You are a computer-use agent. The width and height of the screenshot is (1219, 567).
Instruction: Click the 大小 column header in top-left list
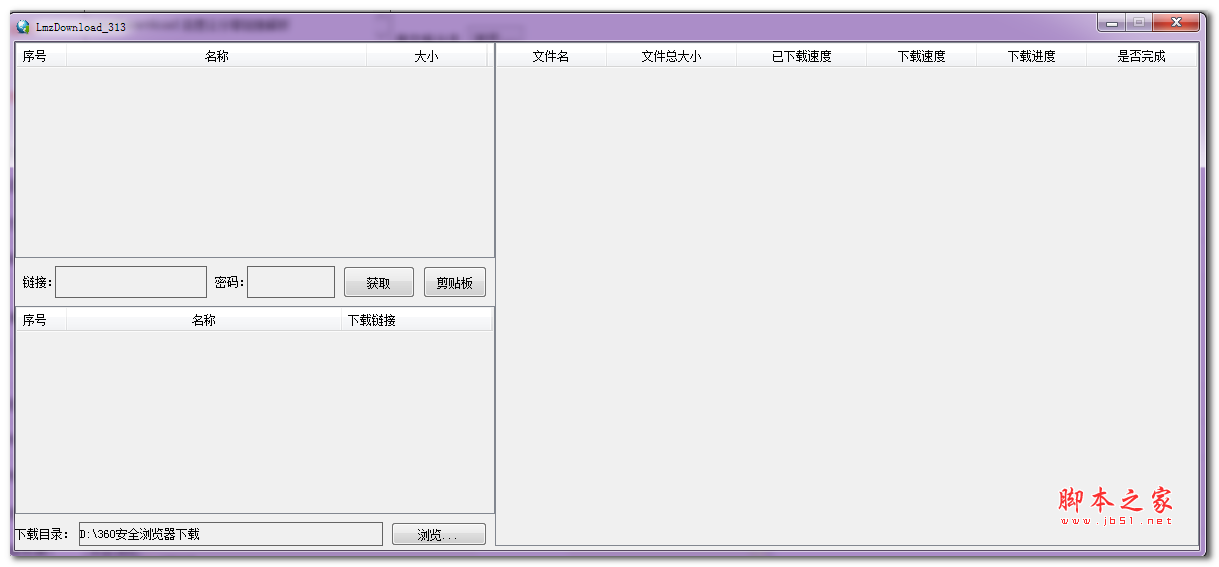pos(427,57)
